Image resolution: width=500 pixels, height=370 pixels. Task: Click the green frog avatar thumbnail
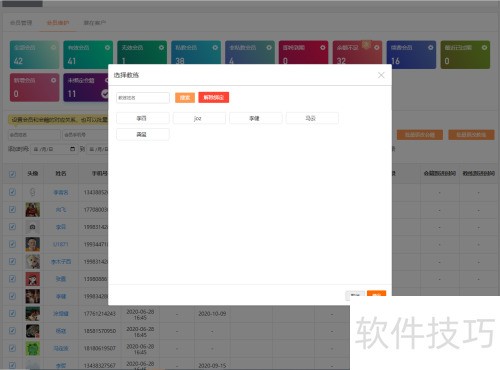point(33,348)
